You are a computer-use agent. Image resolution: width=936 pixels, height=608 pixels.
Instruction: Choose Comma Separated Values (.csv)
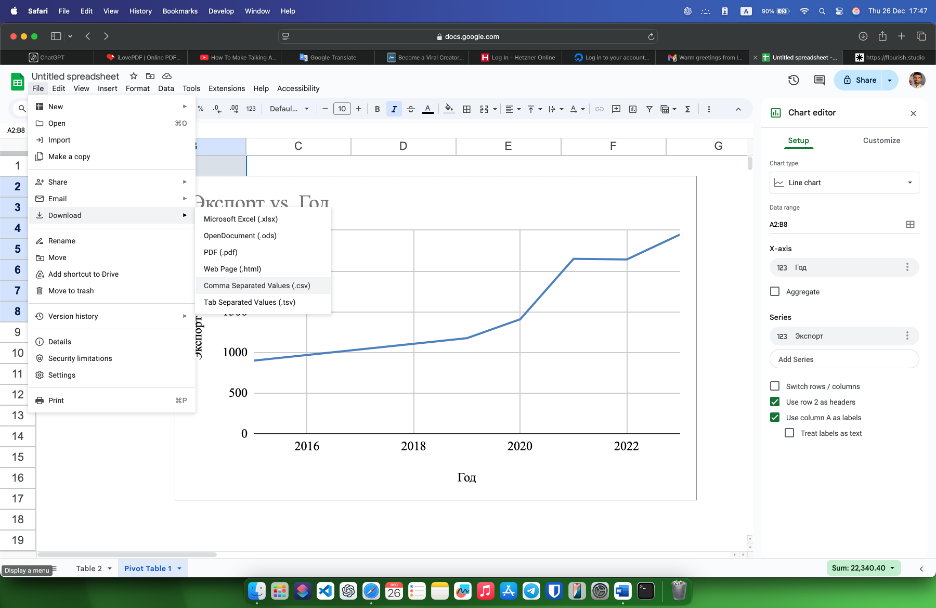click(263, 286)
